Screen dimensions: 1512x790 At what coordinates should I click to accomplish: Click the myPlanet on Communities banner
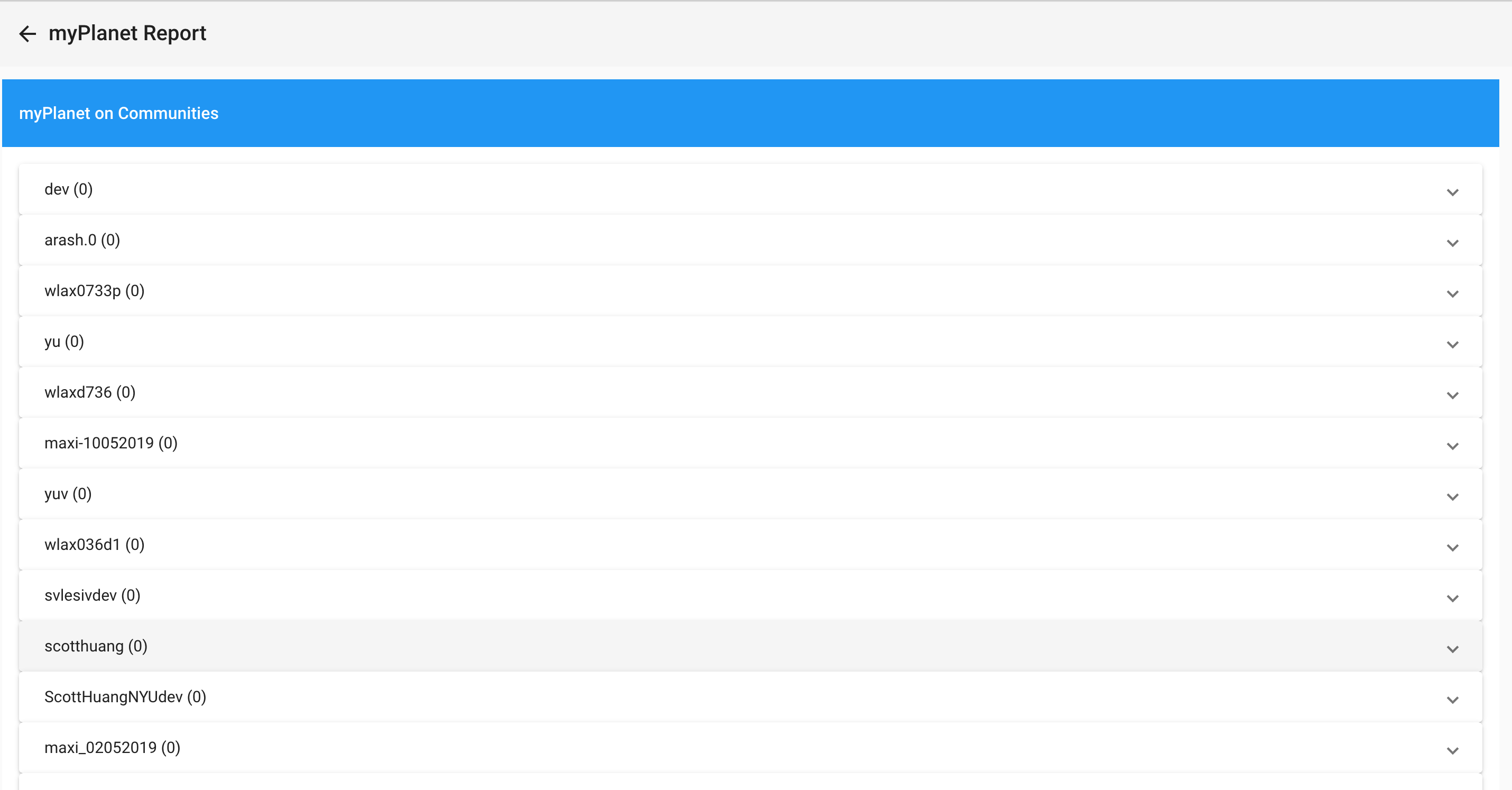point(118,113)
